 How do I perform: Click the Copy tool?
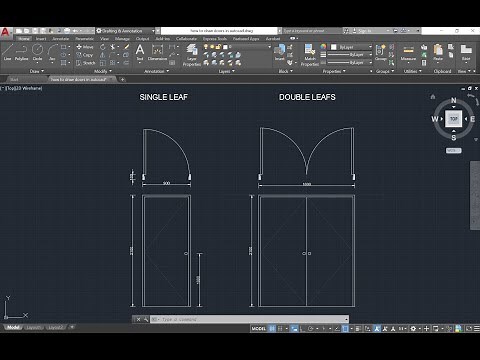pos(85,55)
